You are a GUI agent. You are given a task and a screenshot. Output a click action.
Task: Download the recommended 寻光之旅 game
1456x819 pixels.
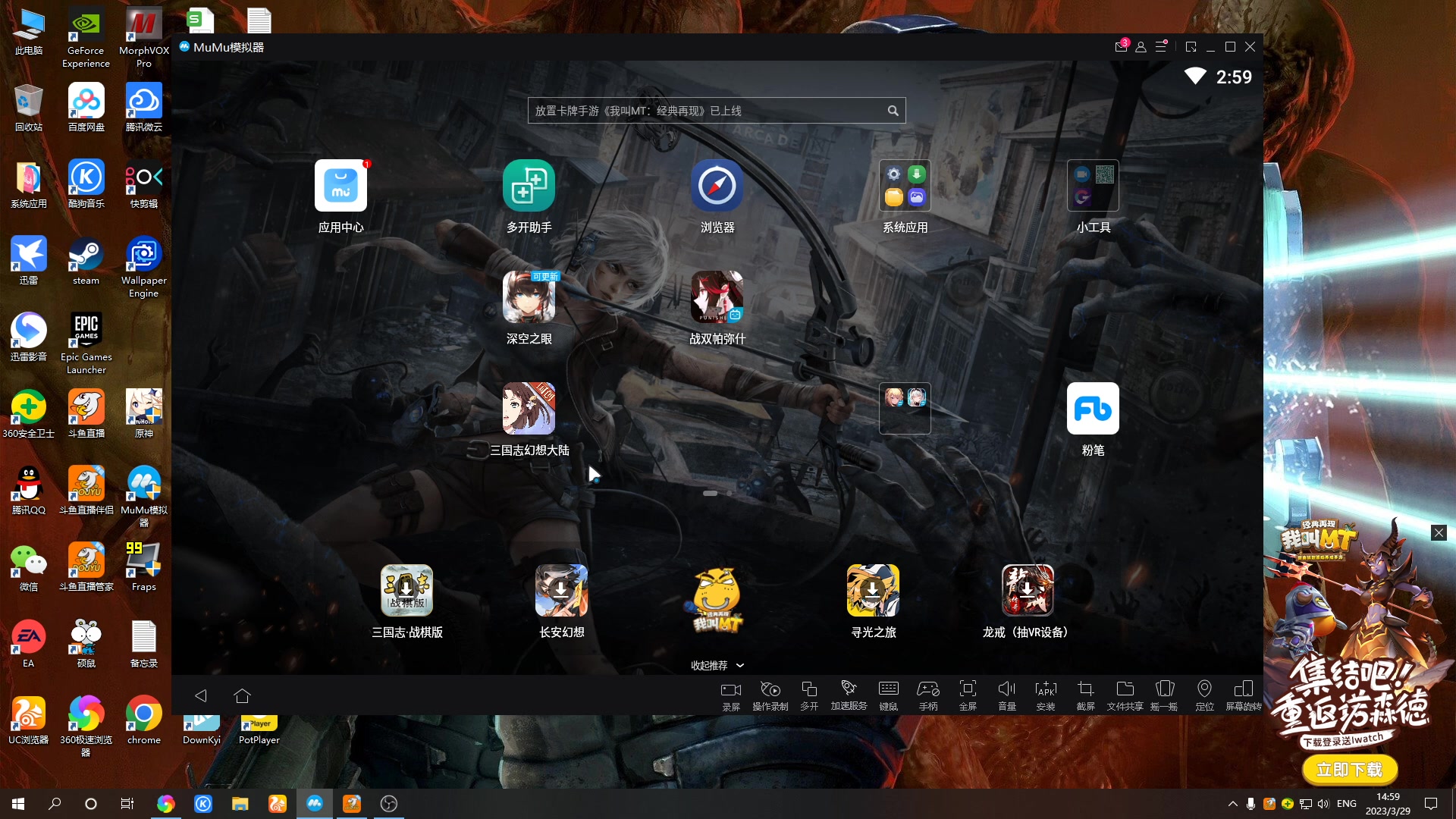point(873,591)
